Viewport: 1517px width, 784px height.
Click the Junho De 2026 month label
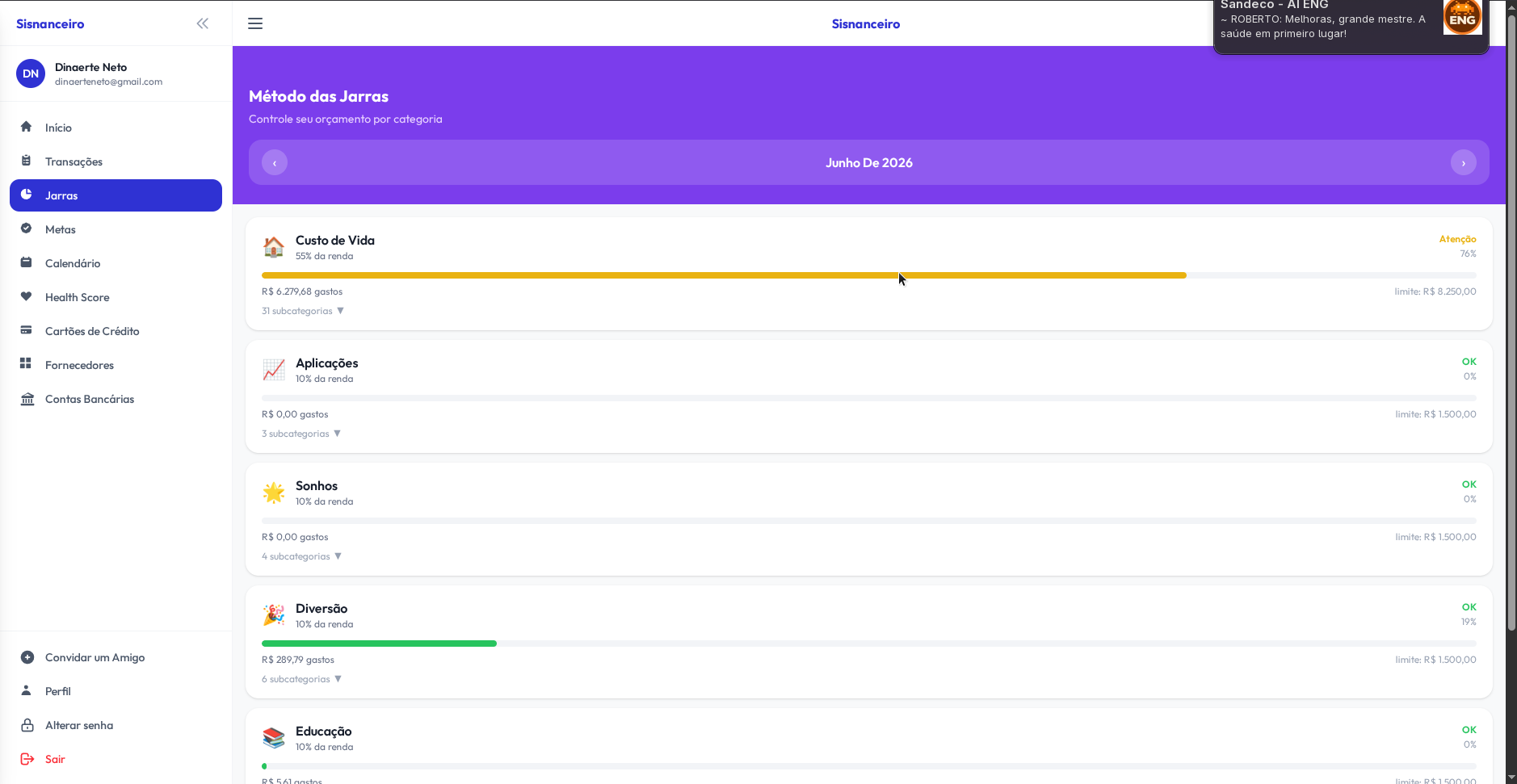click(x=869, y=162)
